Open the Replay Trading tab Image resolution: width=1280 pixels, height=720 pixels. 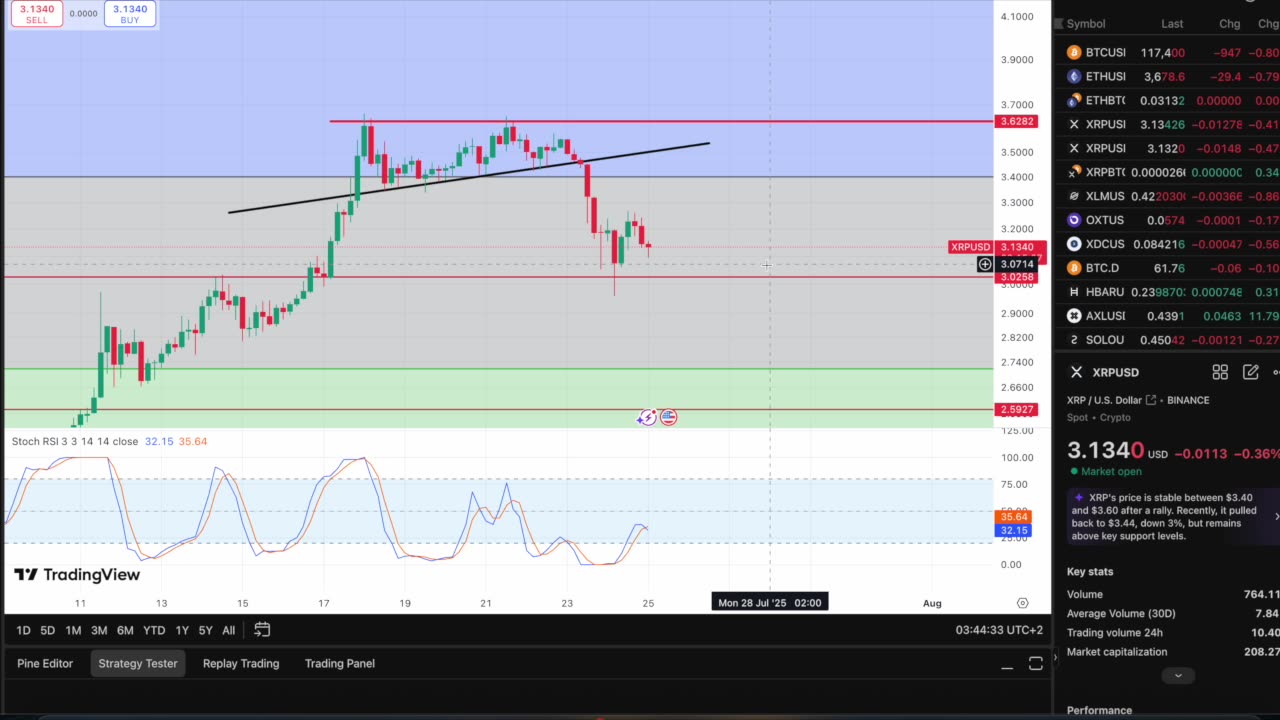[x=241, y=664]
